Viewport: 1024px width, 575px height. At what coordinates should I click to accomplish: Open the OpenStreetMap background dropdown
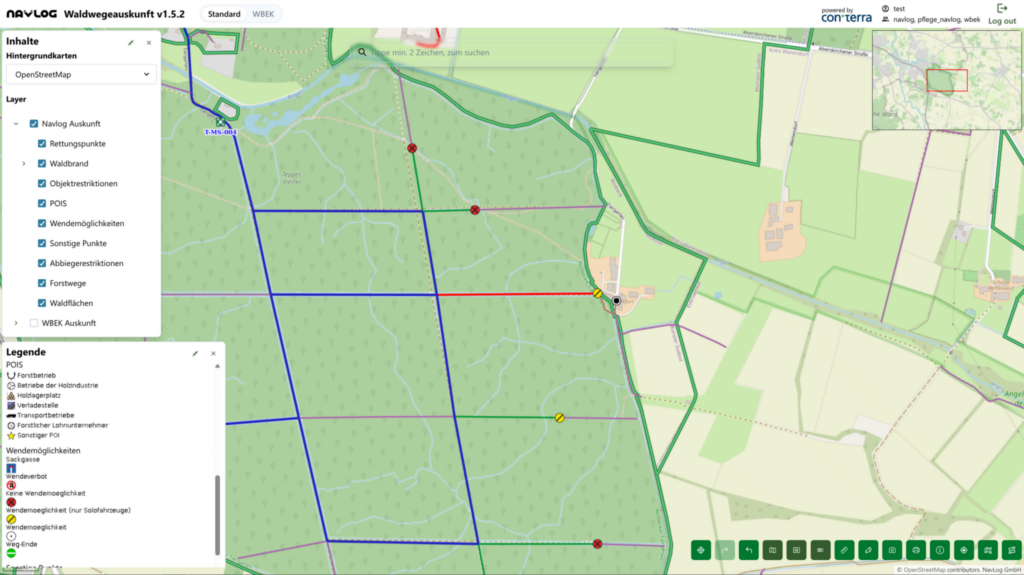[81, 74]
